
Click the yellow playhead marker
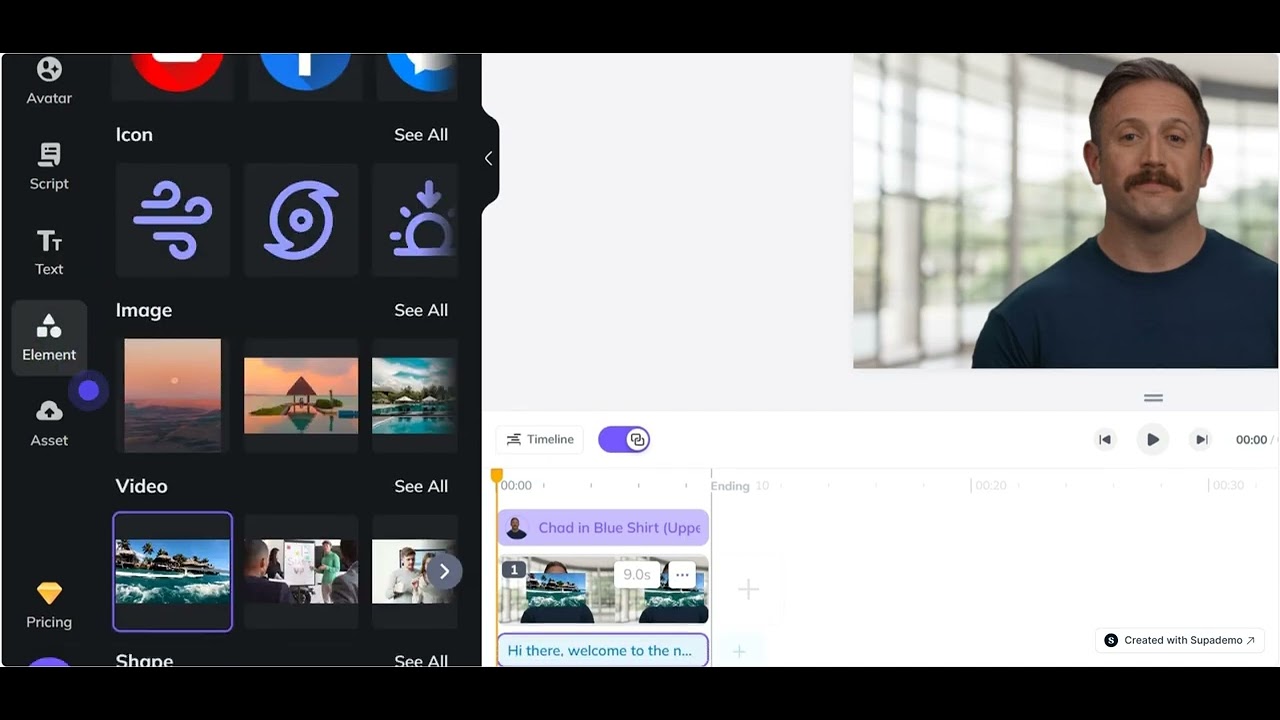coord(497,477)
